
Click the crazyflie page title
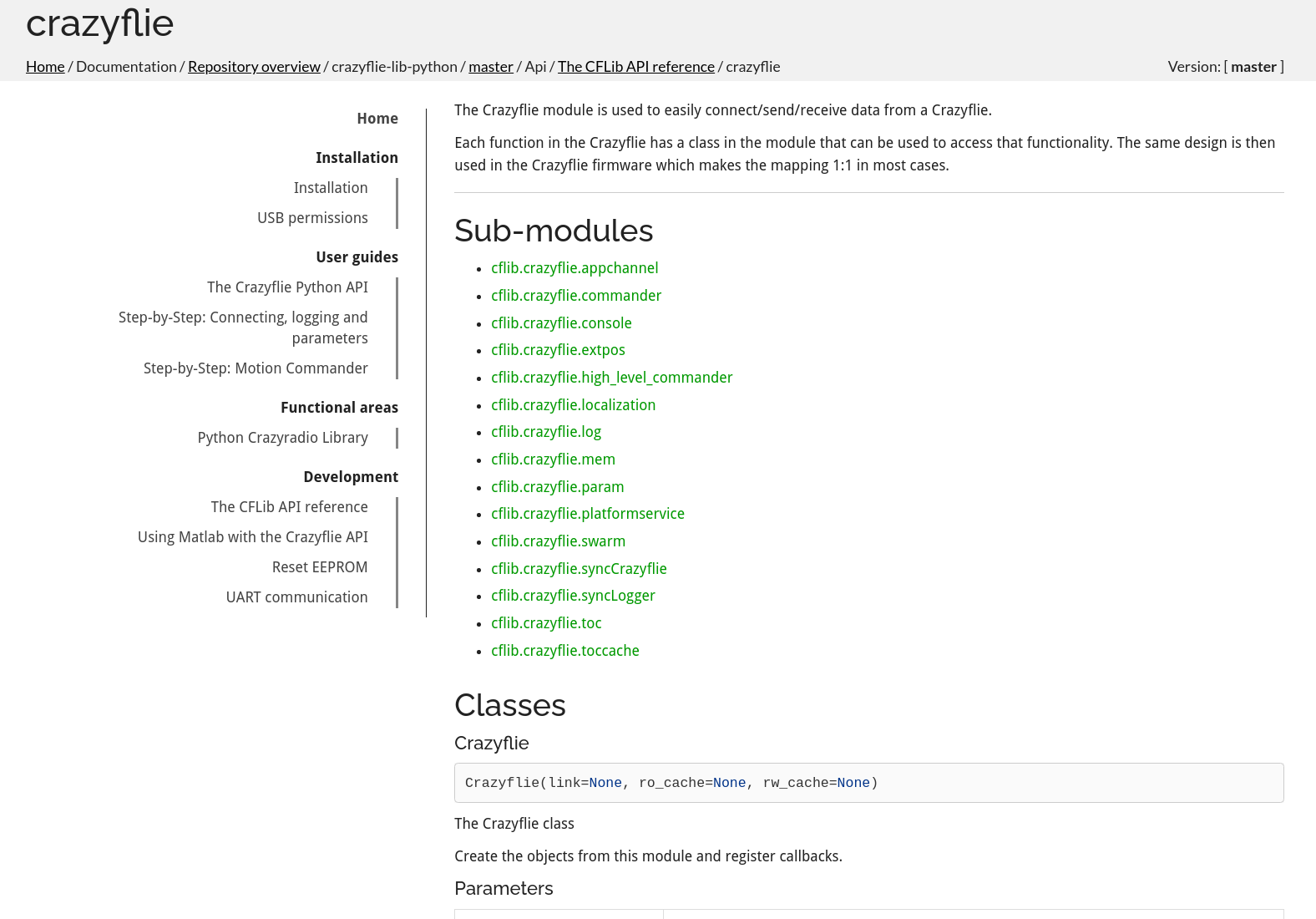click(x=100, y=24)
